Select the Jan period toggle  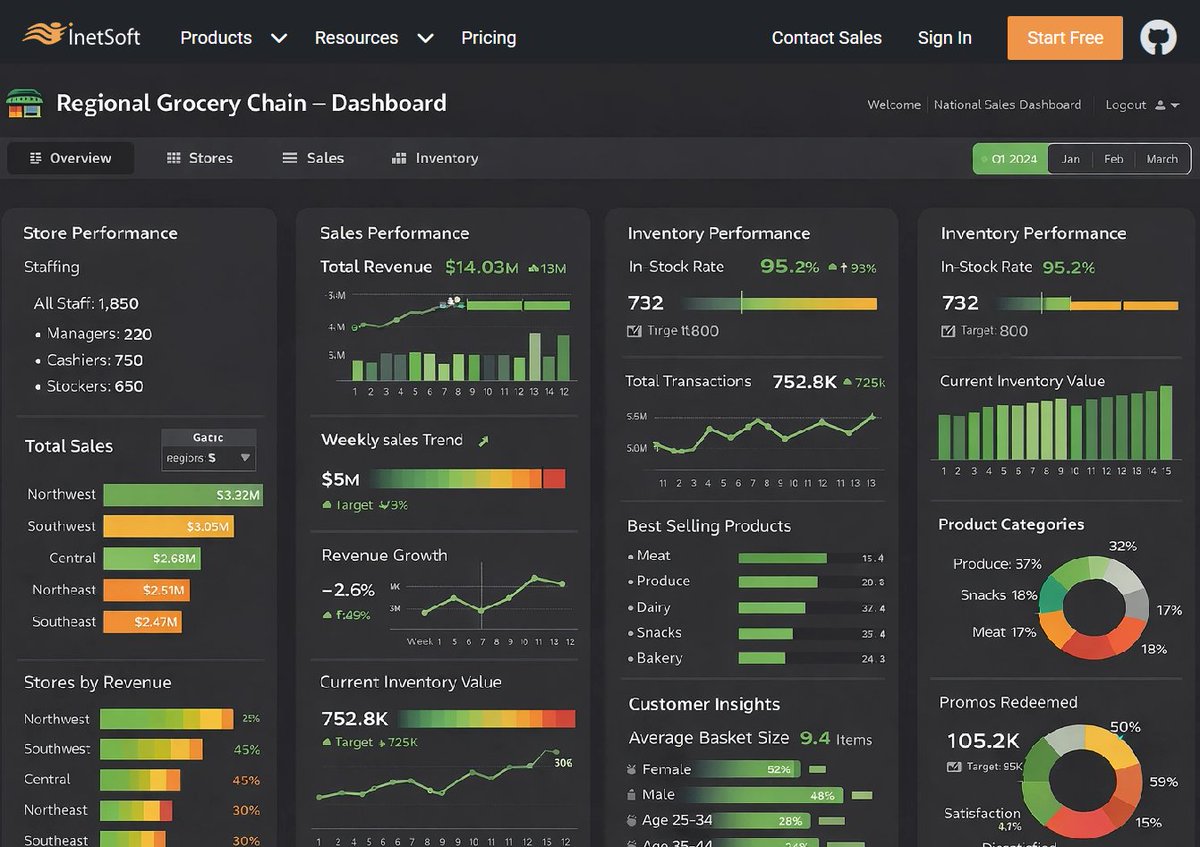coord(1070,159)
